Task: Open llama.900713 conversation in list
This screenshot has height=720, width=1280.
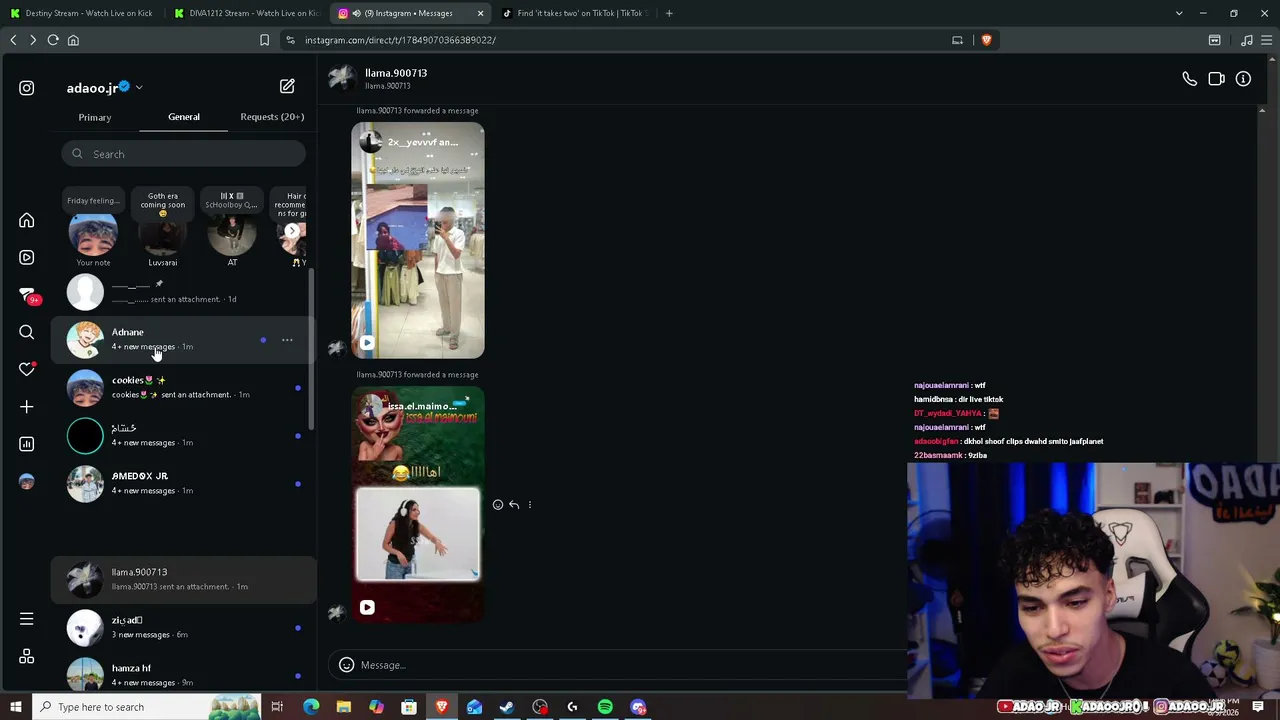Action: (183, 580)
